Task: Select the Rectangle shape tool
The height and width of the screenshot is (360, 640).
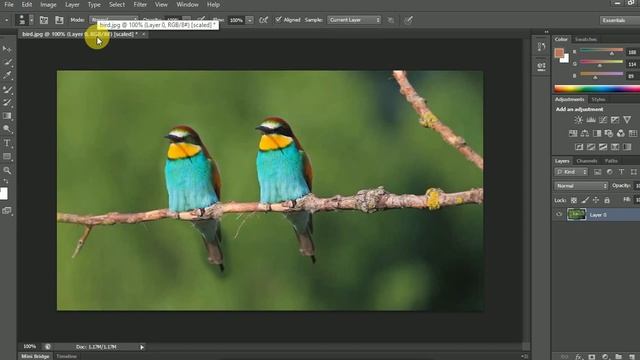Action: coord(7,156)
